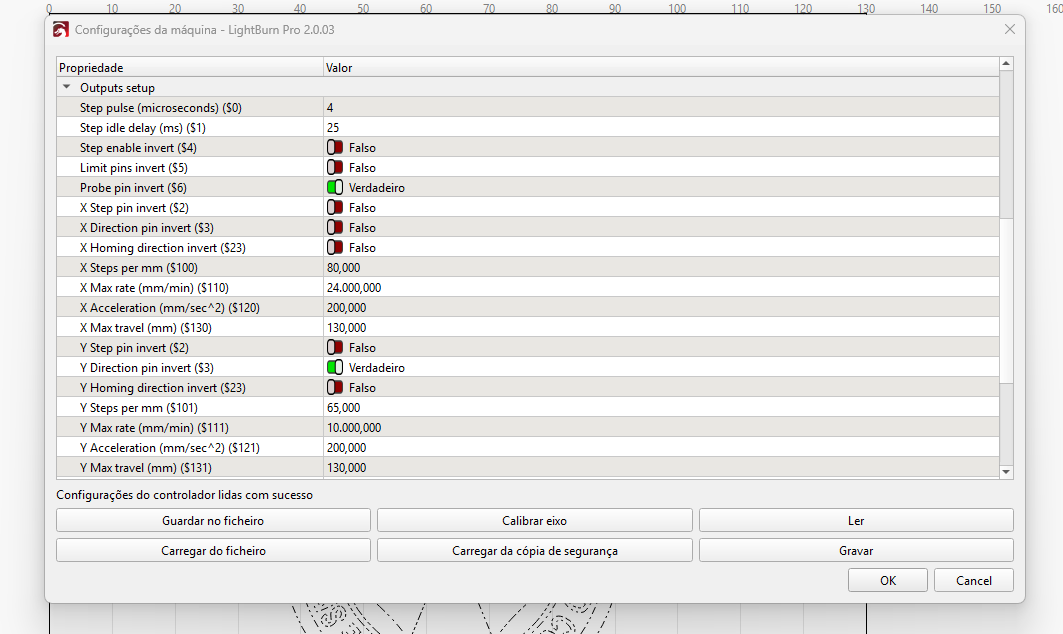Select 'Y Acceleration (mm/sec^2) ($121)' label
1063x634 pixels.
point(169,448)
